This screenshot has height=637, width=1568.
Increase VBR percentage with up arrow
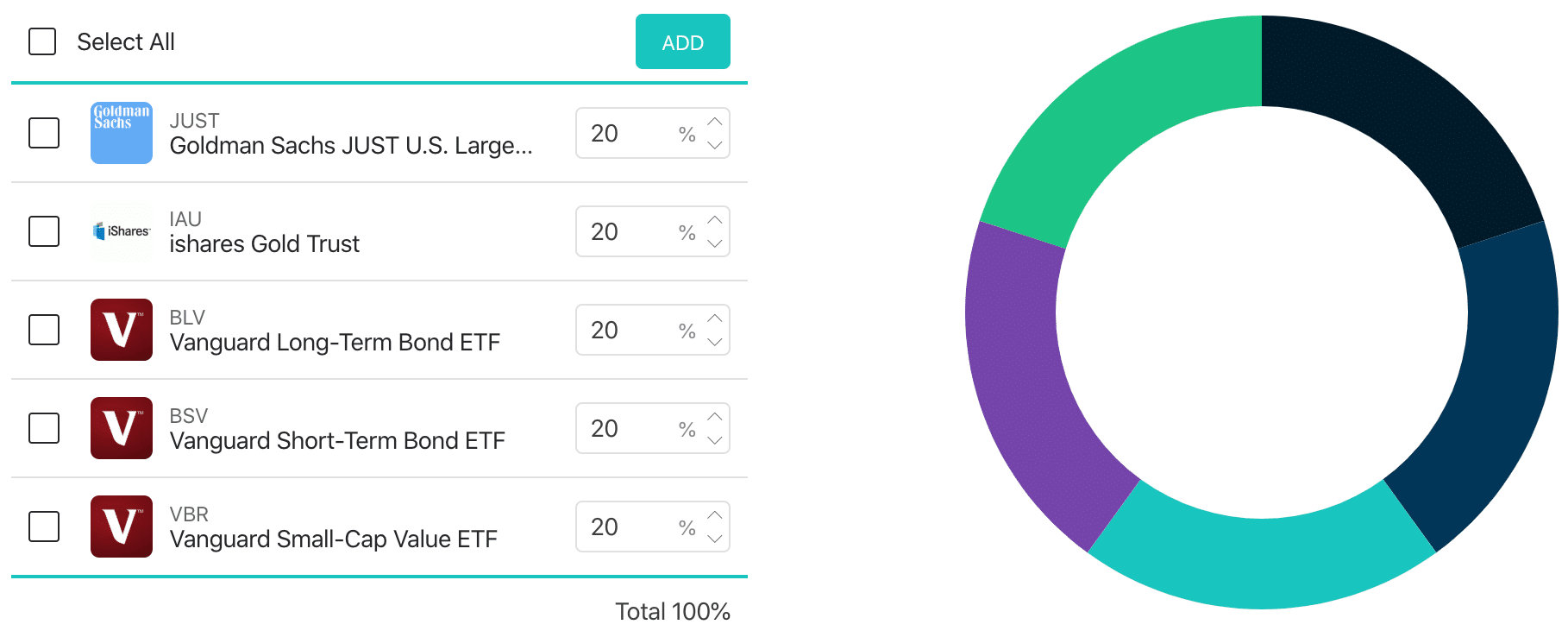715,515
